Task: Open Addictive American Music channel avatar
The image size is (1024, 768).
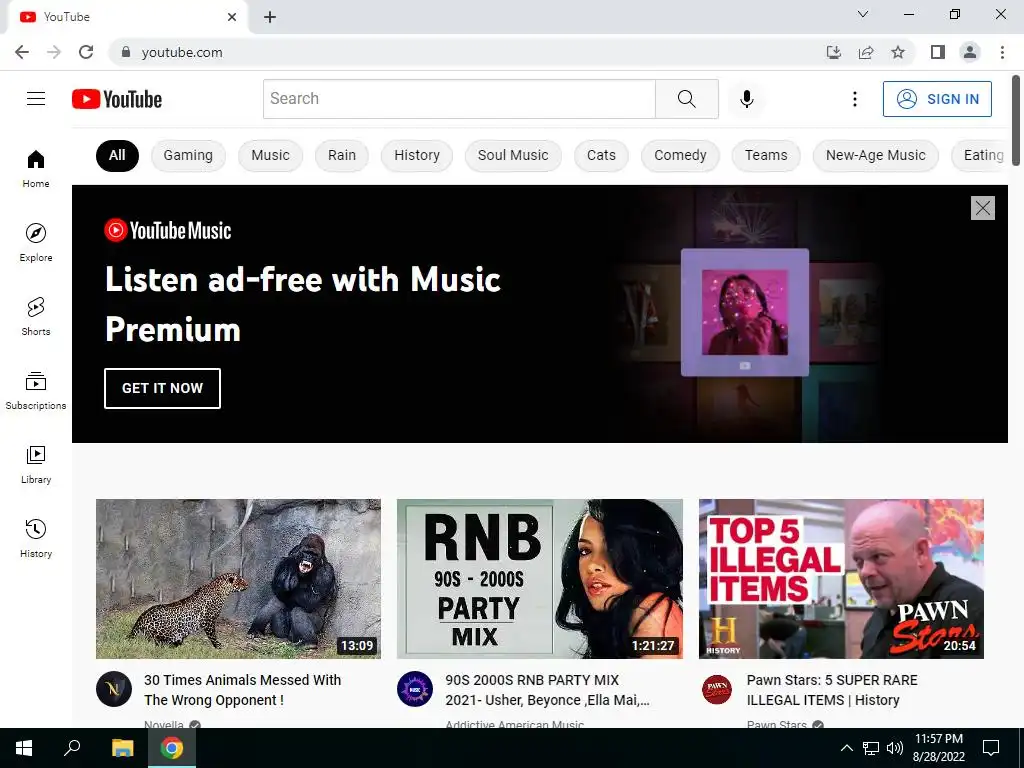Action: (415, 689)
